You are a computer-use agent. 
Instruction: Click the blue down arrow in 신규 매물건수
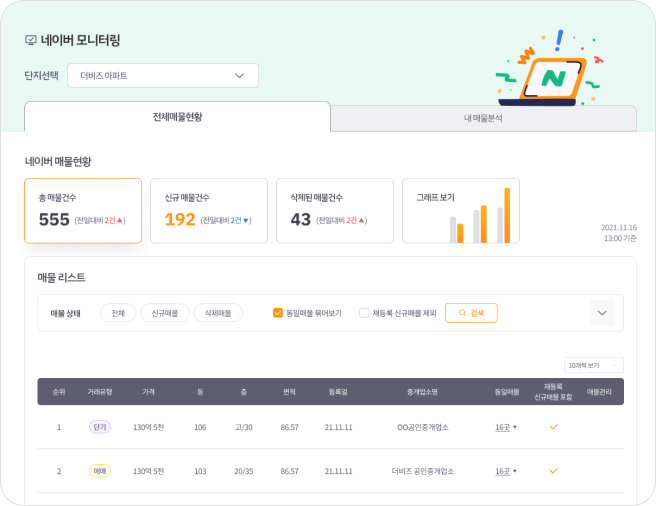pyautogui.click(x=246, y=221)
